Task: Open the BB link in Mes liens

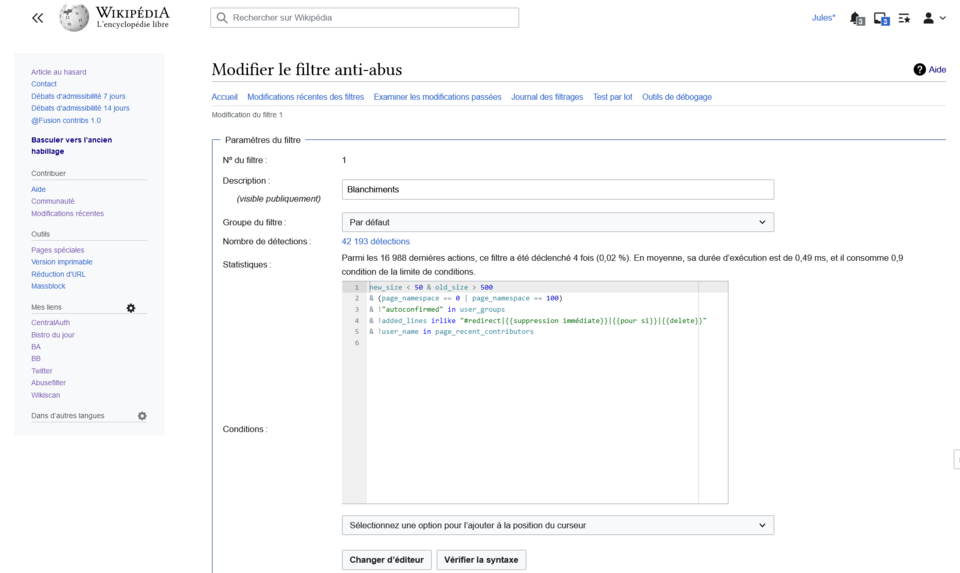Action: pyautogui.click(x=36, y=358)
